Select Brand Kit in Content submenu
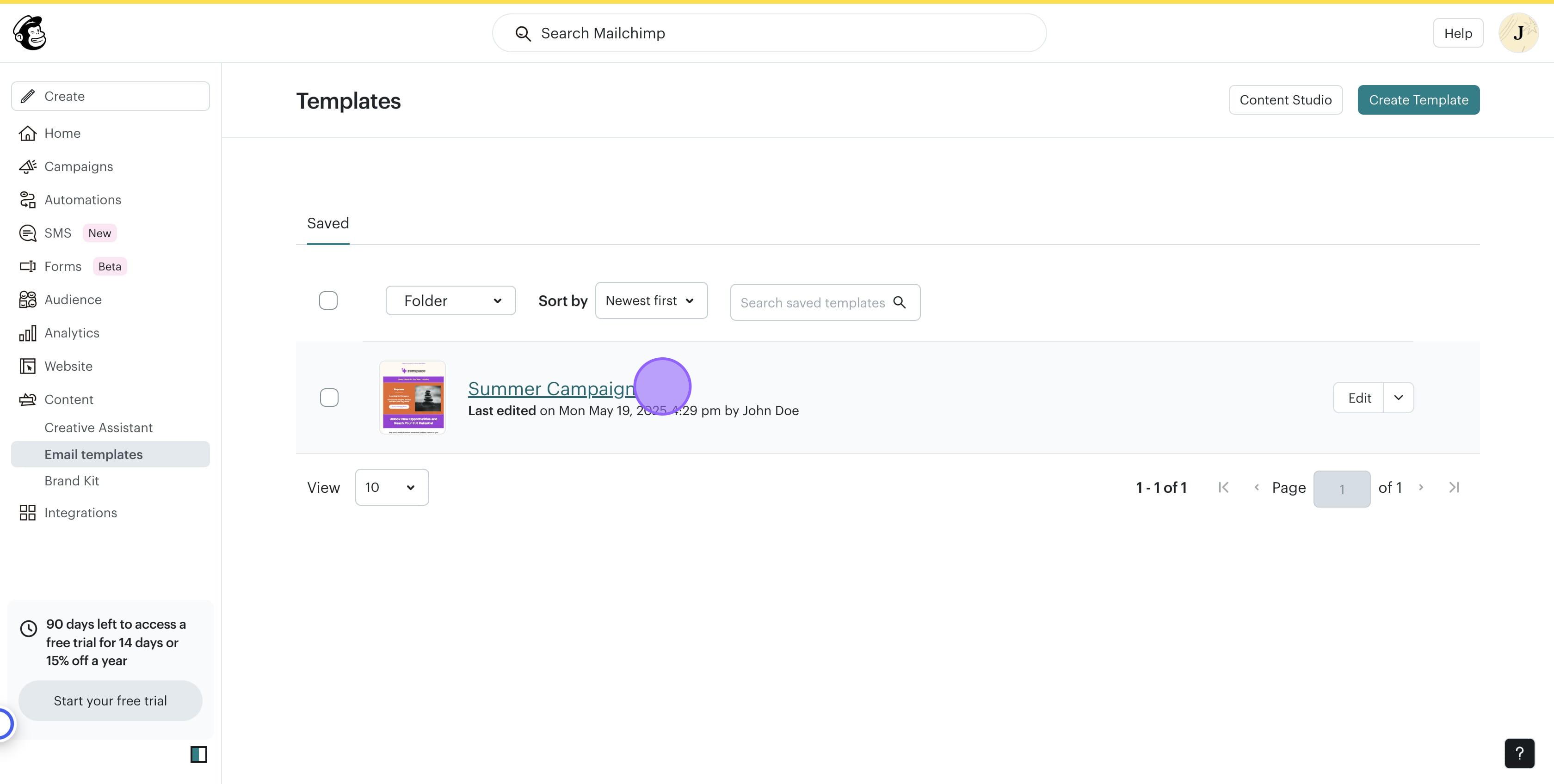Viewport: 1554px width, 784px height. point(71,481)
